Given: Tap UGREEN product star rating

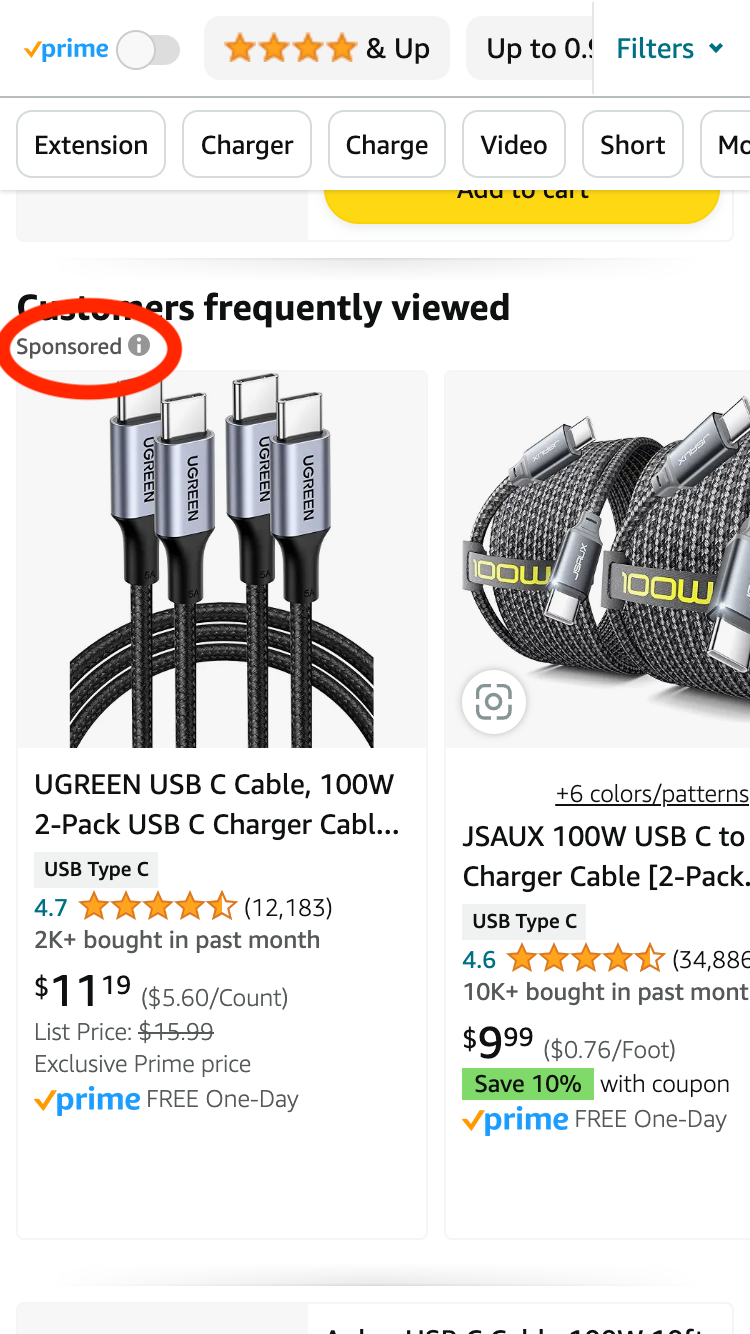Looking at the screenshot, I should click(158, 907).
